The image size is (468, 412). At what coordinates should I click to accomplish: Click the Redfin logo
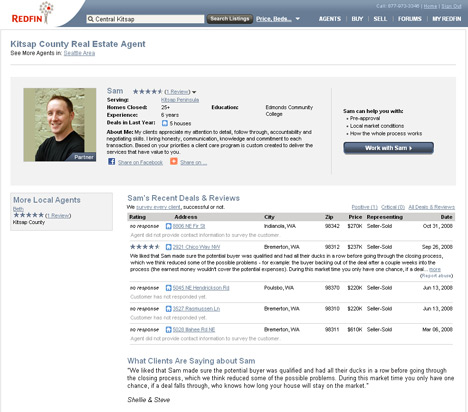(x=32, y=13)
